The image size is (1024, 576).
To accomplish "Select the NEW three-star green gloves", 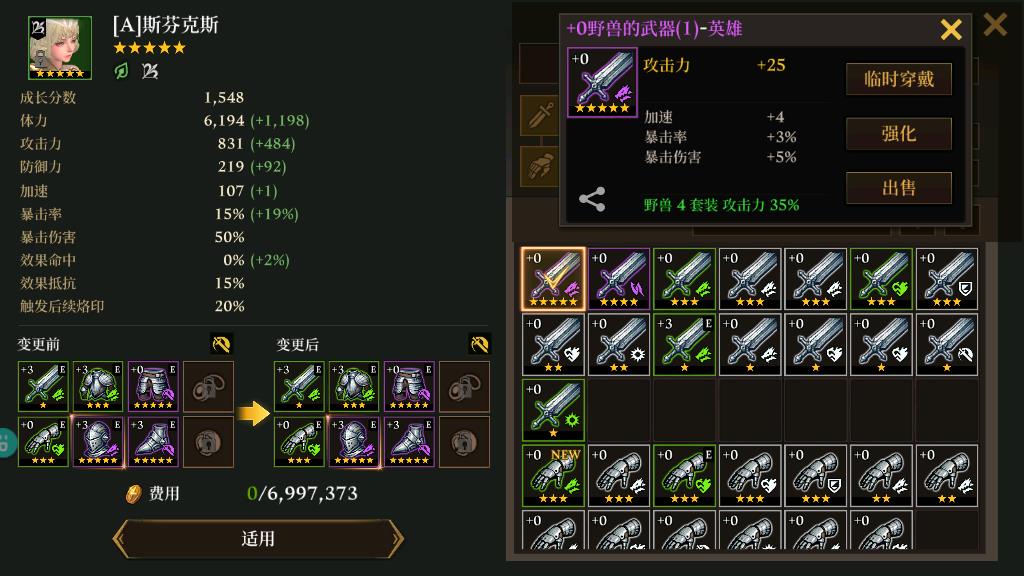I will (553, 476).
